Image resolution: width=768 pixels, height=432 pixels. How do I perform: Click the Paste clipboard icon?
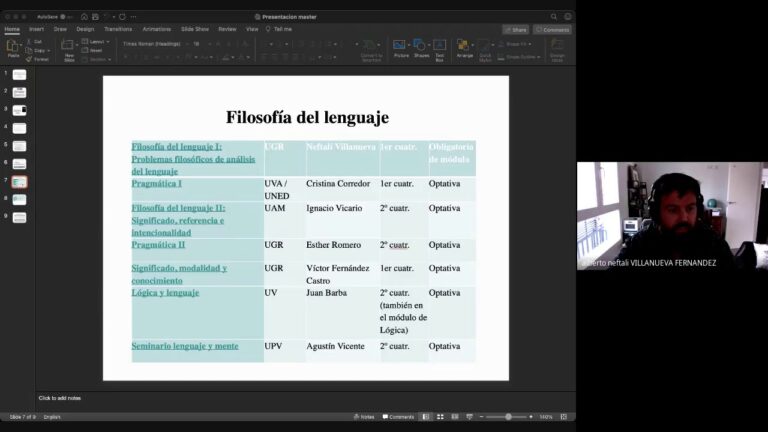tap(13, 48)
